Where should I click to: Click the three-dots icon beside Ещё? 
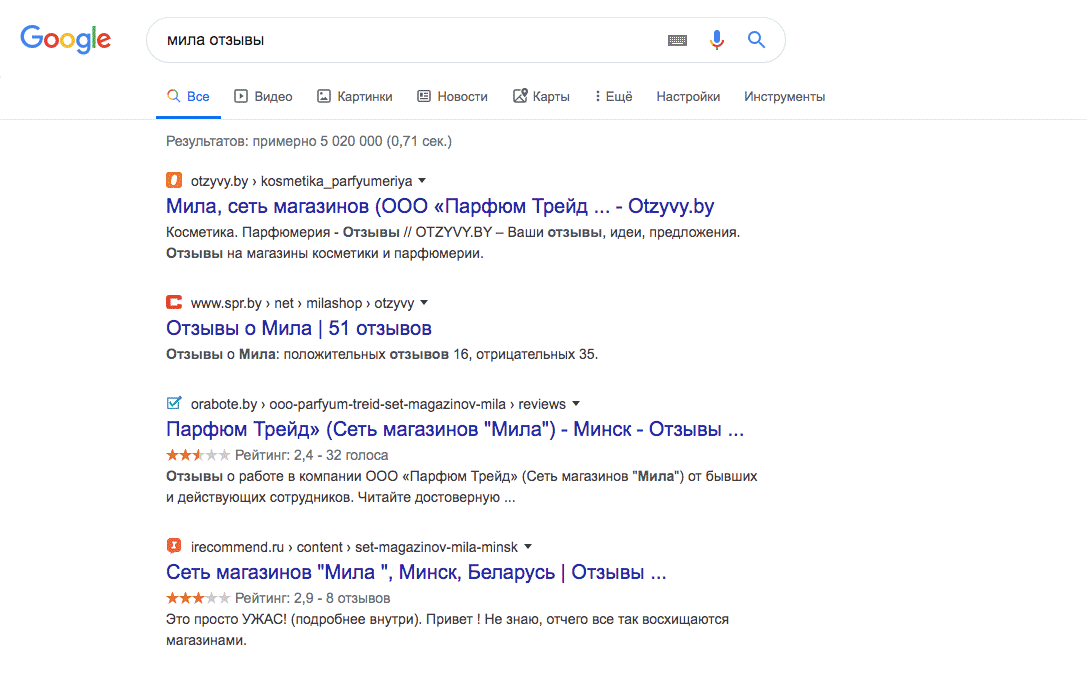[598, 96]
